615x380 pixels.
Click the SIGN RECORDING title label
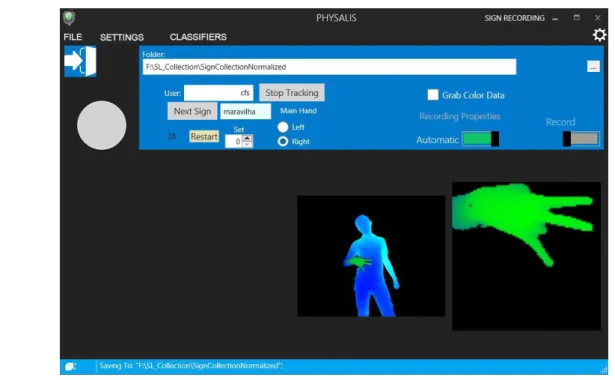(x=514, y=18)
